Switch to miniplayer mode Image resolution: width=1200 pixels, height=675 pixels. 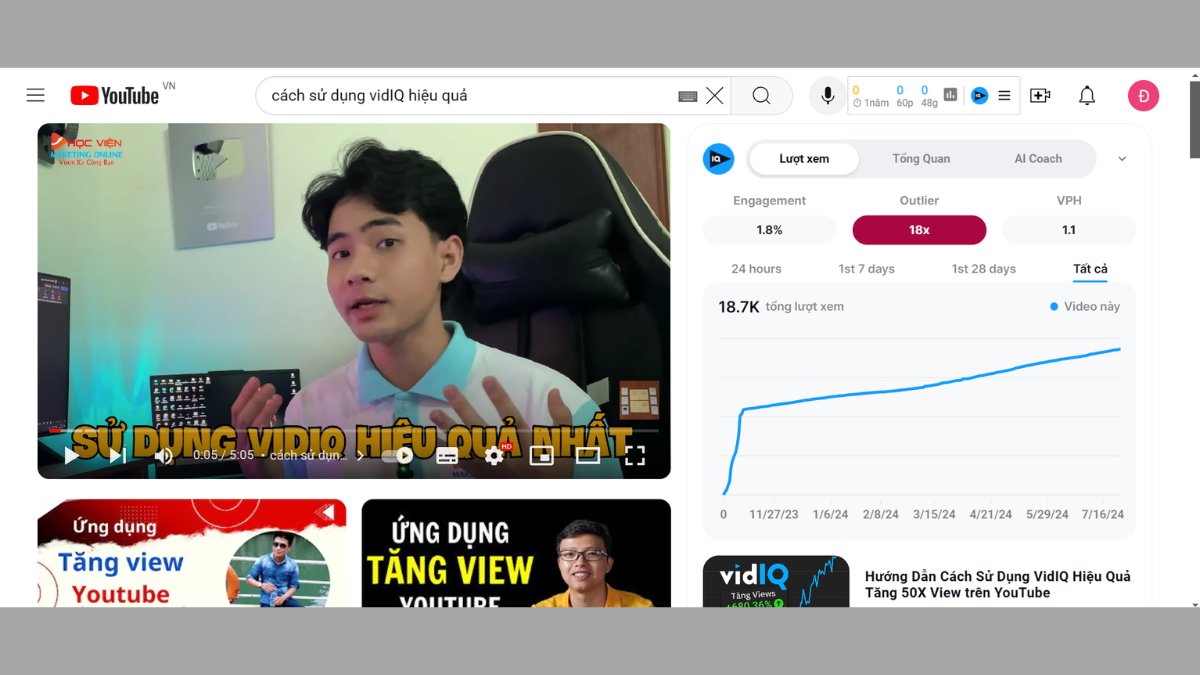541,456
